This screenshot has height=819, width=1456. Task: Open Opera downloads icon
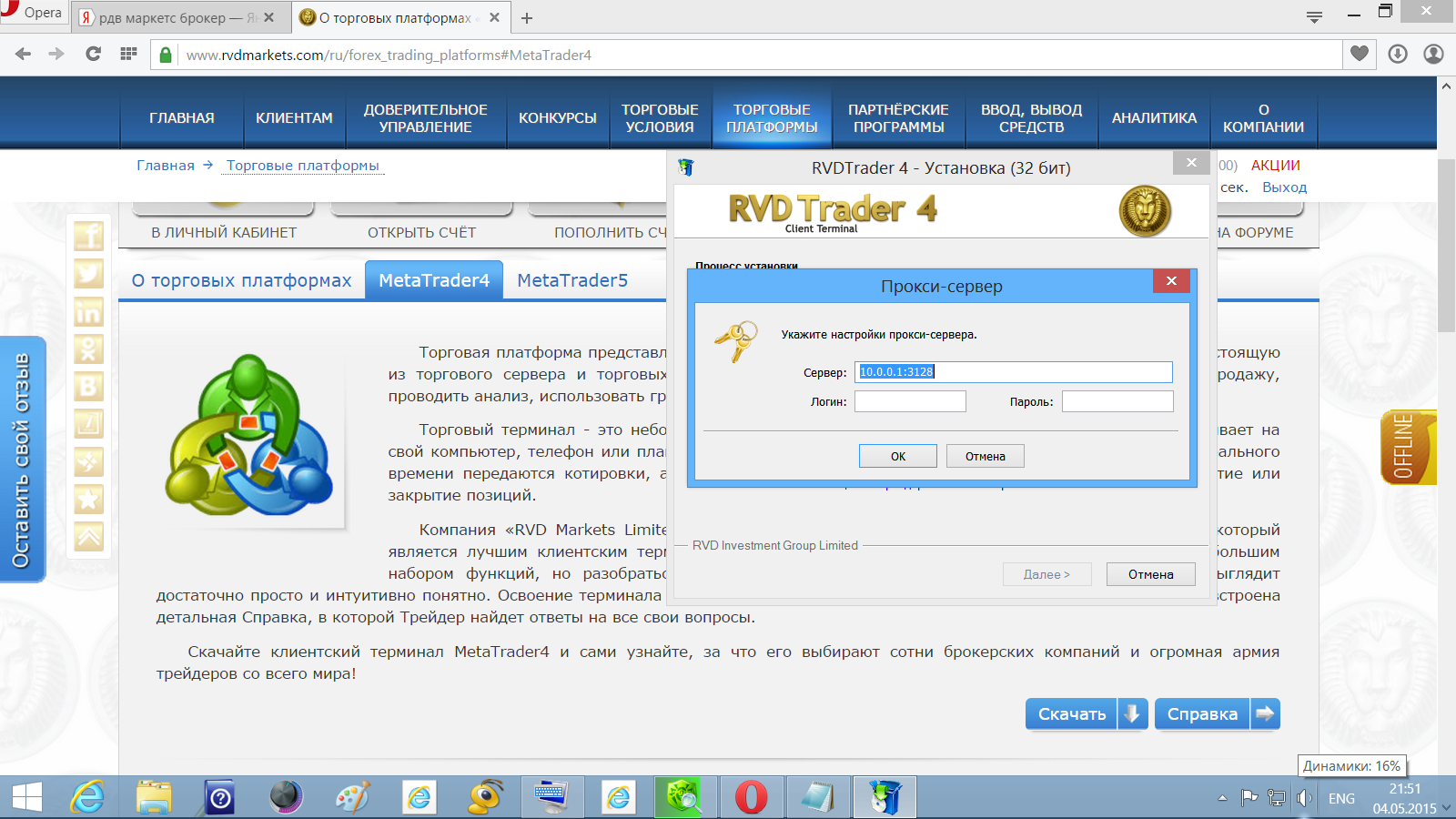tap(1398, 55)
